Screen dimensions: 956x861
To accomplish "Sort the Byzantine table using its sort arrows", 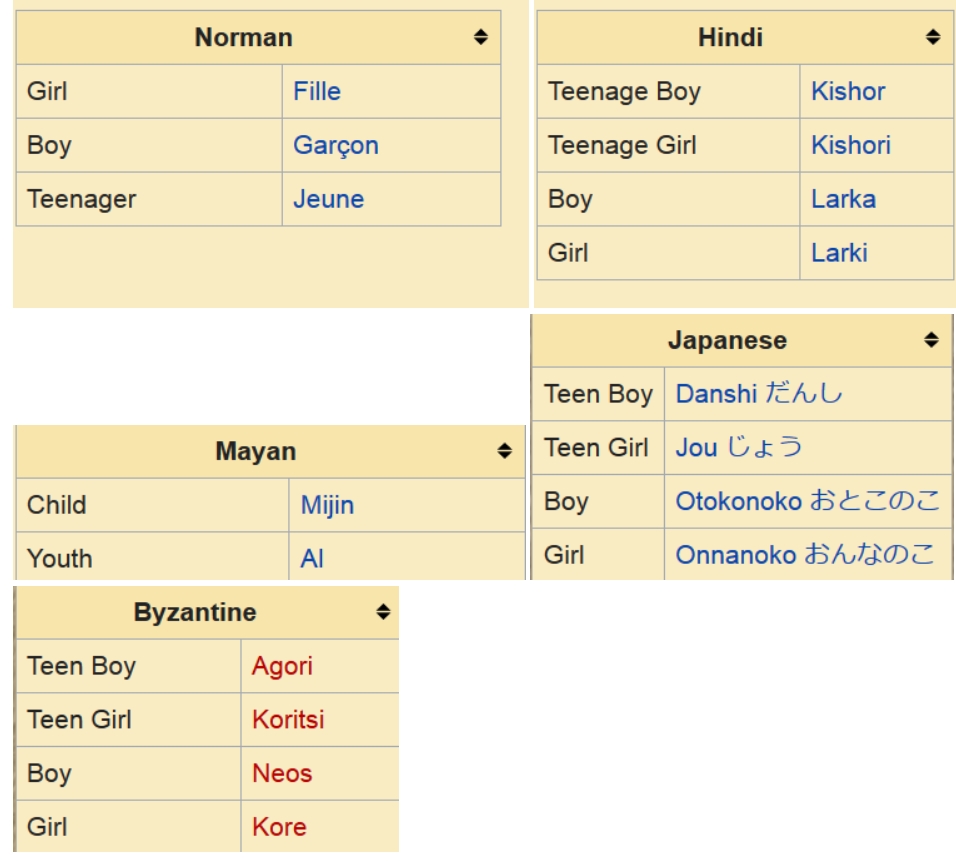I will [383, 612].
